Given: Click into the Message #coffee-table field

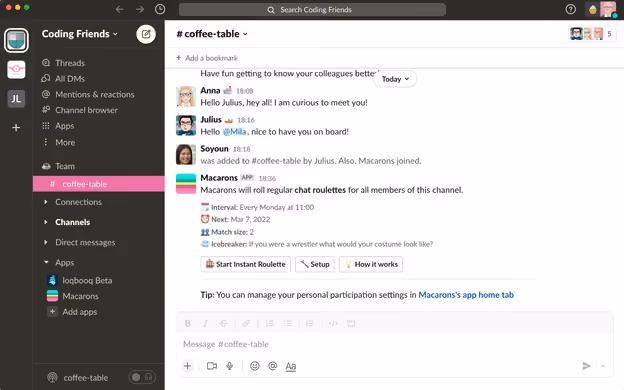Looking at the screenshot, I should pos(395,344).
